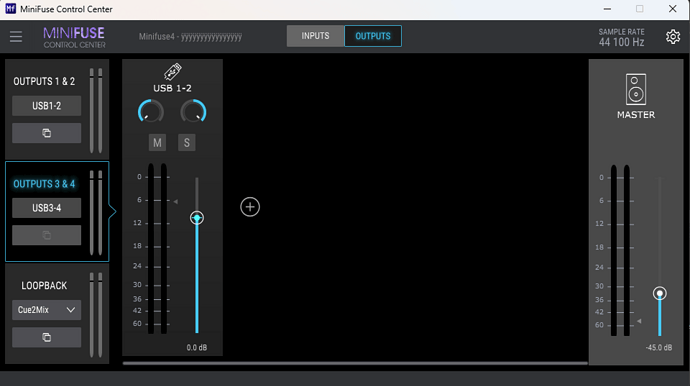Open the USB1-2 source selector

pyautogui.click(x=46, y=106)
